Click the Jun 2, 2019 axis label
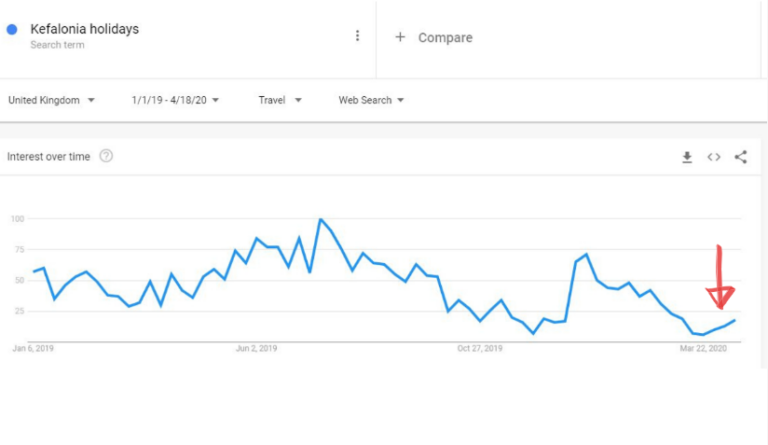 click(256, 349)
